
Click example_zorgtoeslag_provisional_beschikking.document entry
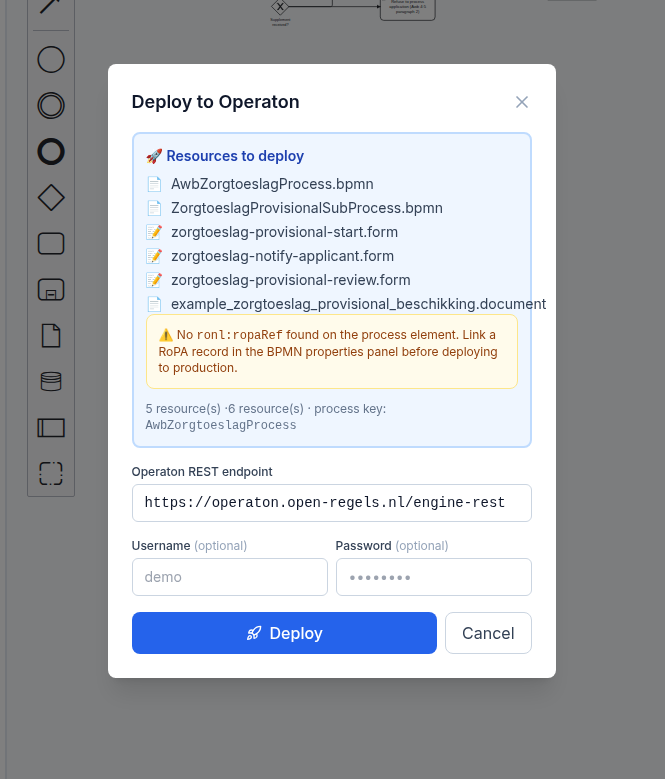coord(358,304)
